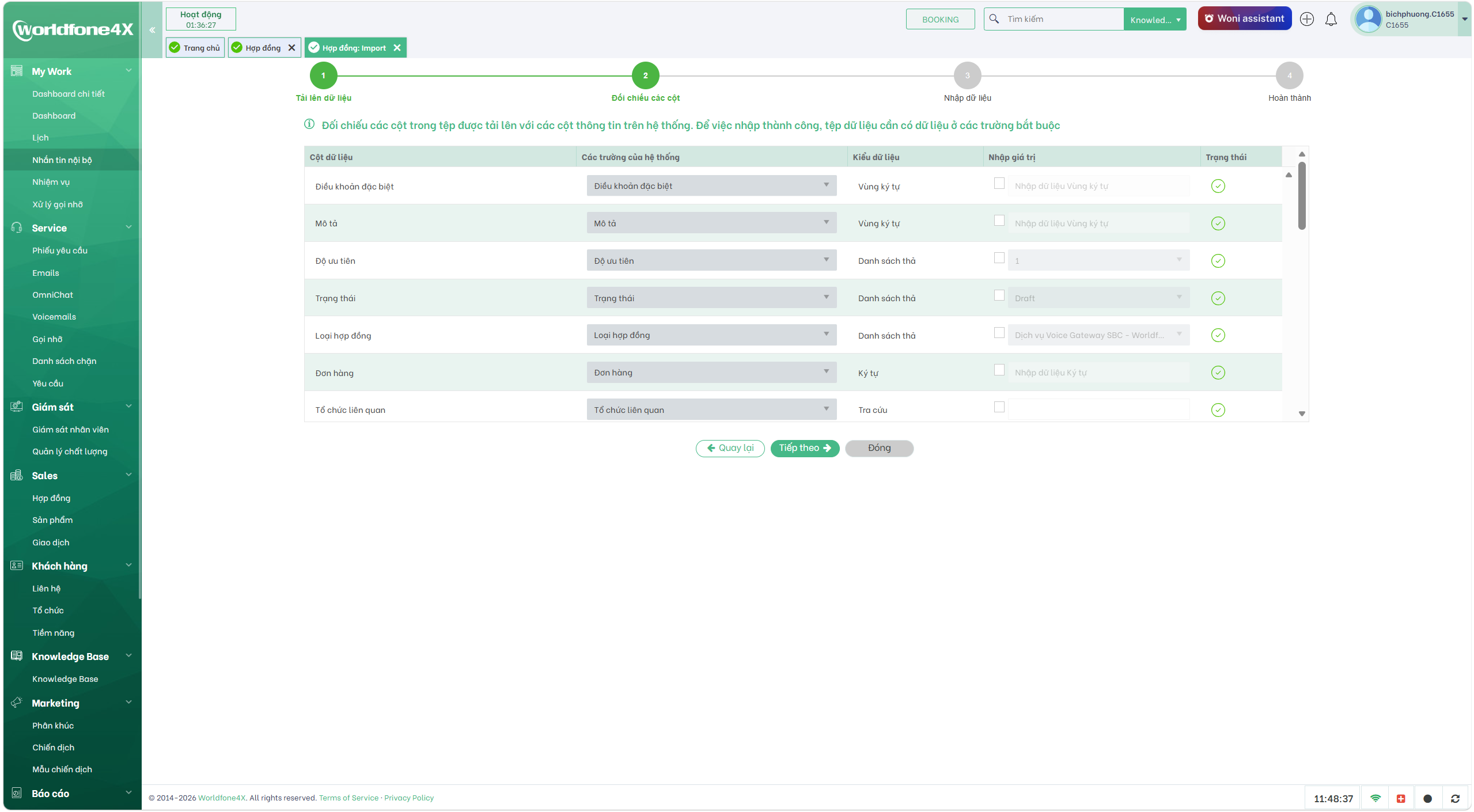Open the notifications bell
The width and height of the screenshot is (1474, 812).
pos(1331,20)
